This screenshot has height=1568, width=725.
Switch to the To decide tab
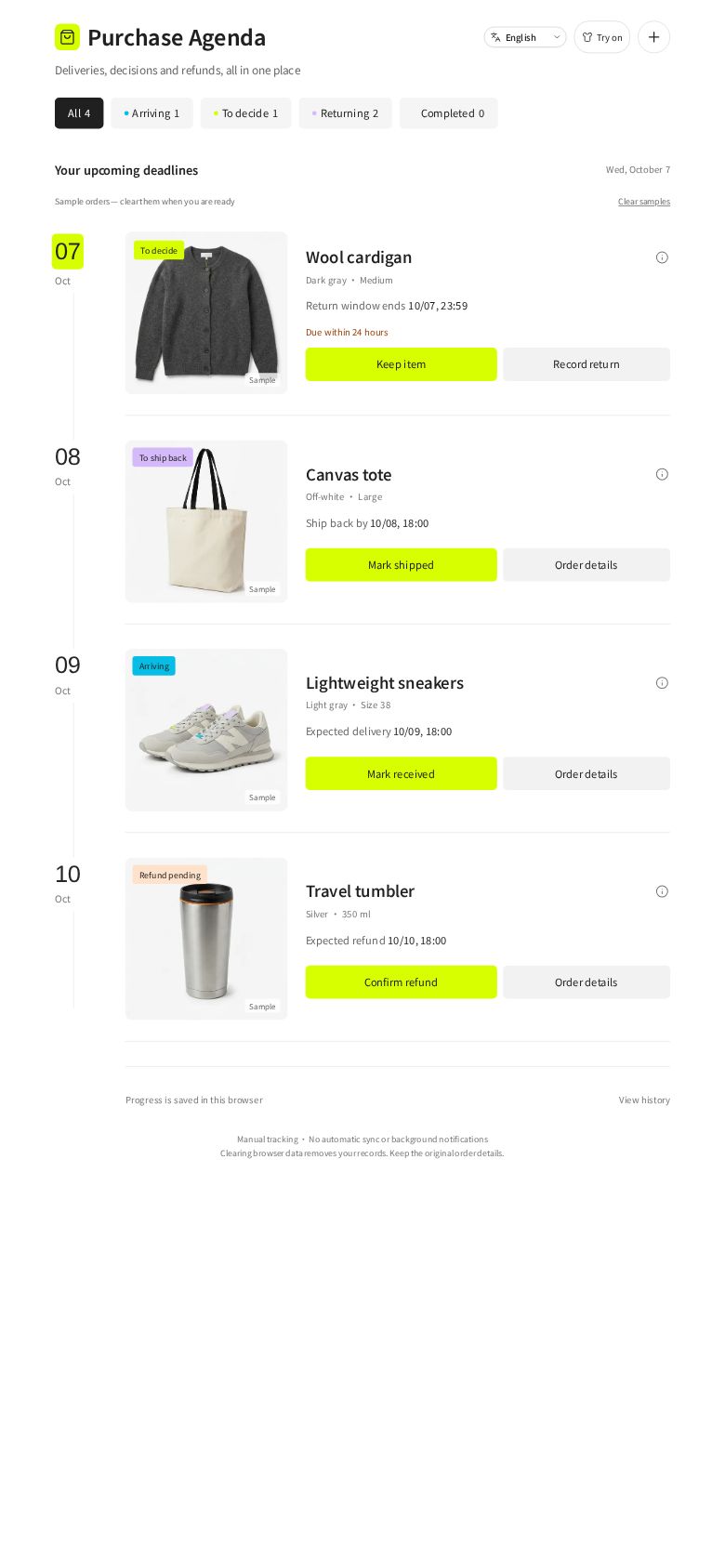point(245,113)
